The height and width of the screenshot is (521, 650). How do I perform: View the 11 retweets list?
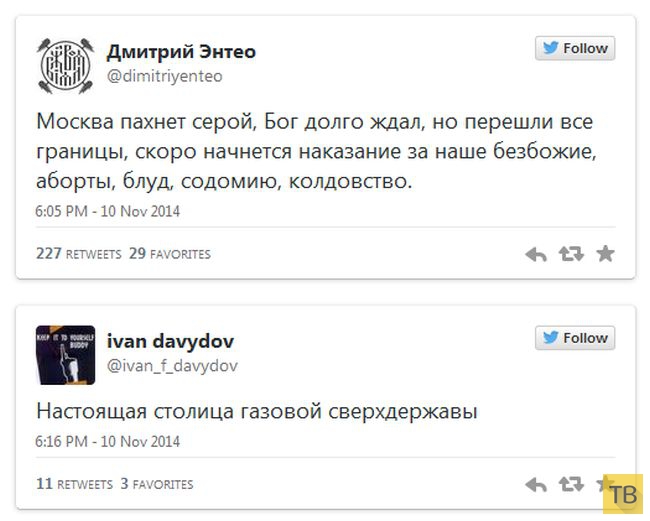tap(73, 484)
